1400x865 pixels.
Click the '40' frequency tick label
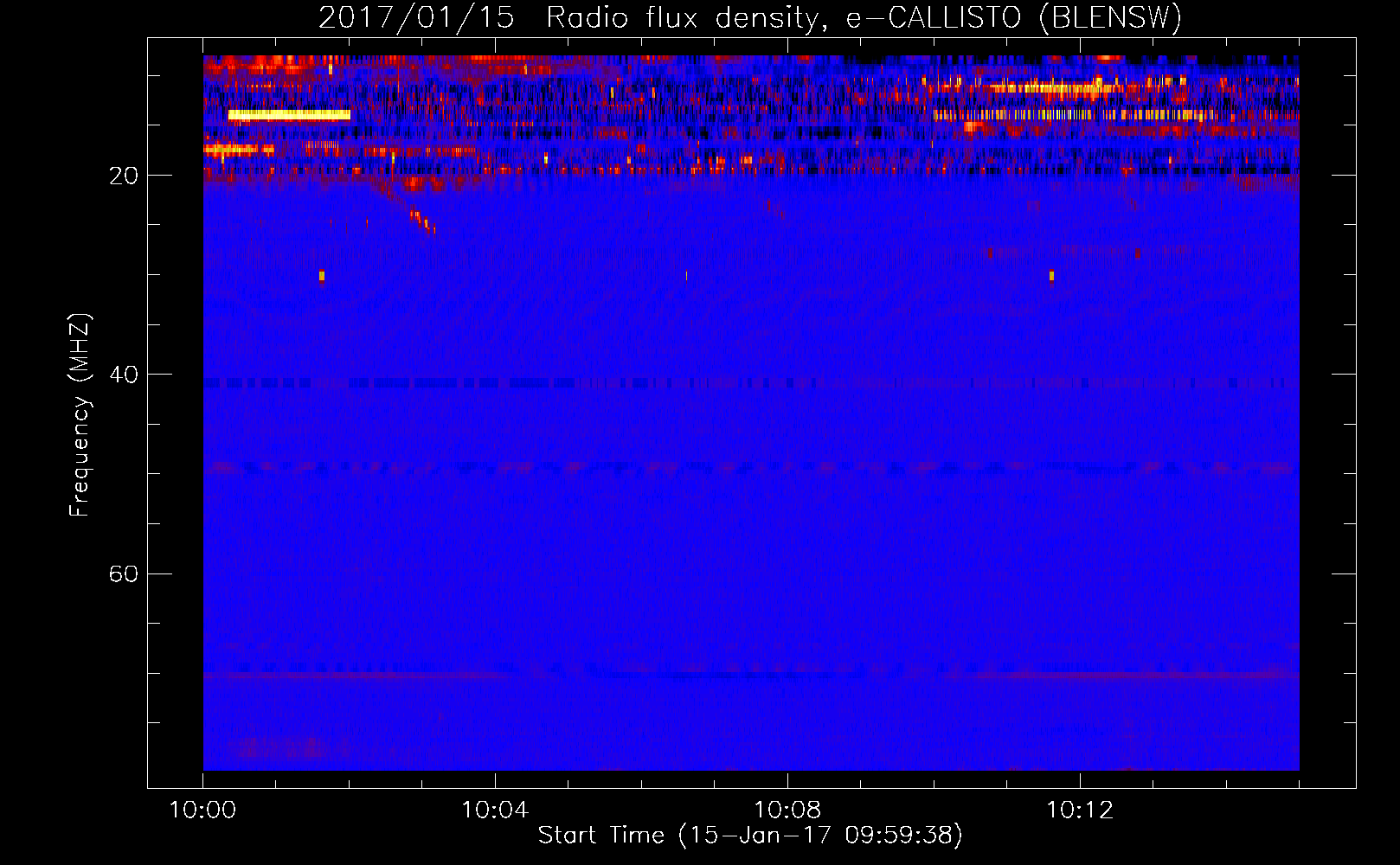click(x=124, y=375)
